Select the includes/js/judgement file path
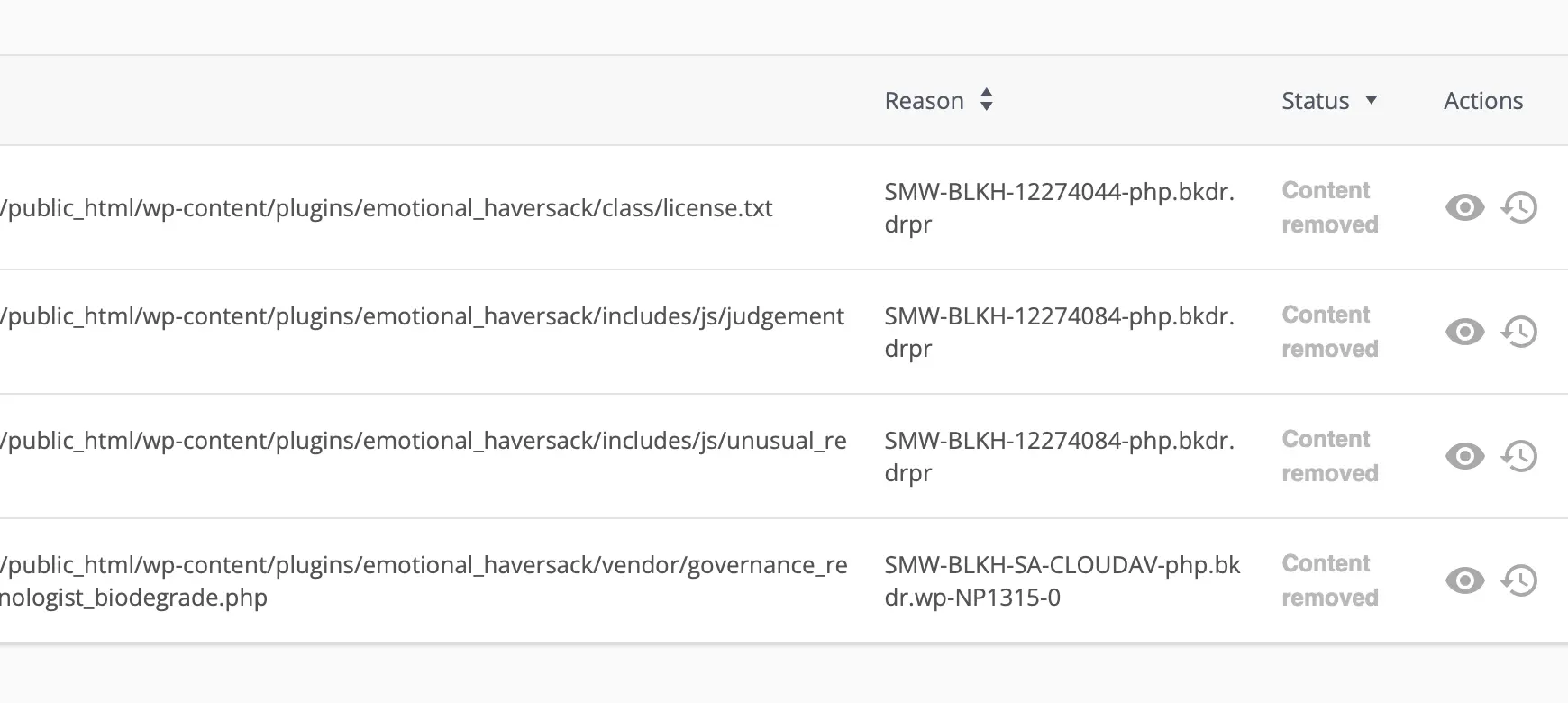This screenshot has width=1568, height=703. click(x=424, y=316)
